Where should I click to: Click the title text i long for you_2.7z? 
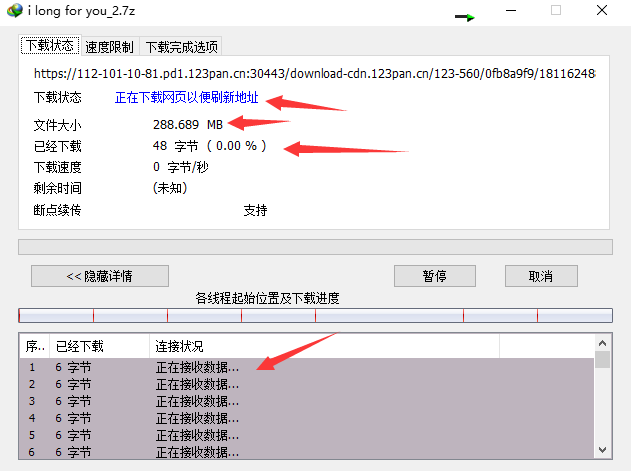81,11
